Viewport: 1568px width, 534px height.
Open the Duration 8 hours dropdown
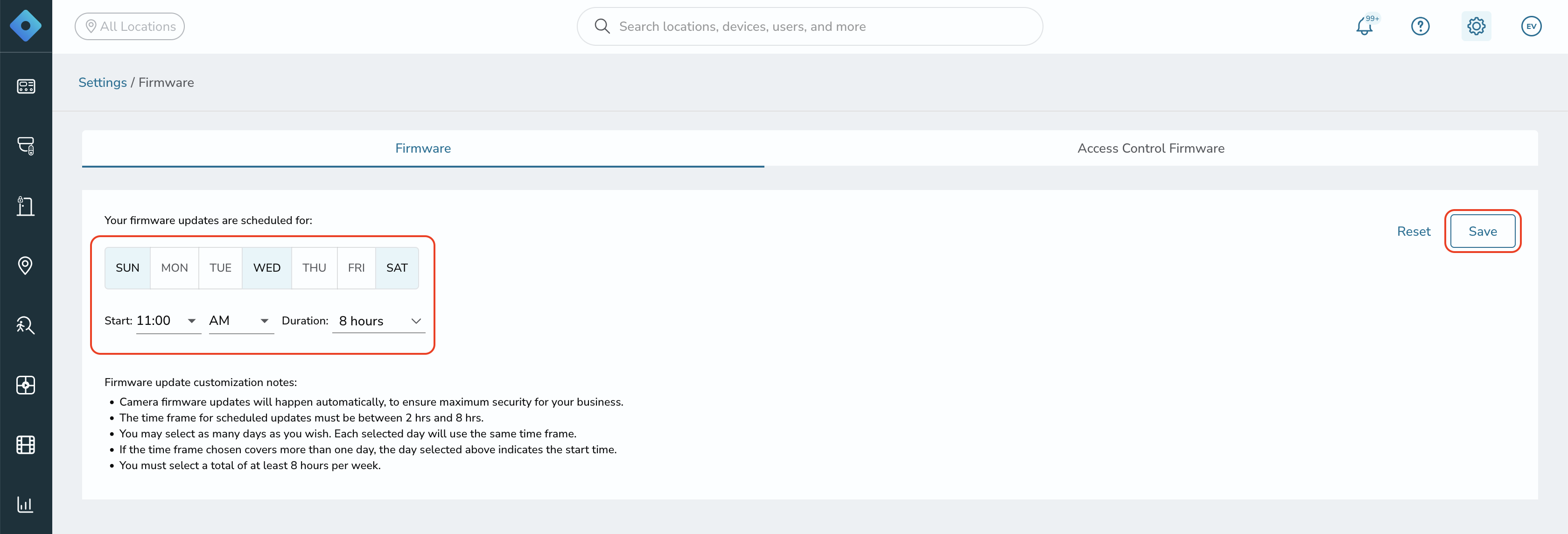click(378, 321)
